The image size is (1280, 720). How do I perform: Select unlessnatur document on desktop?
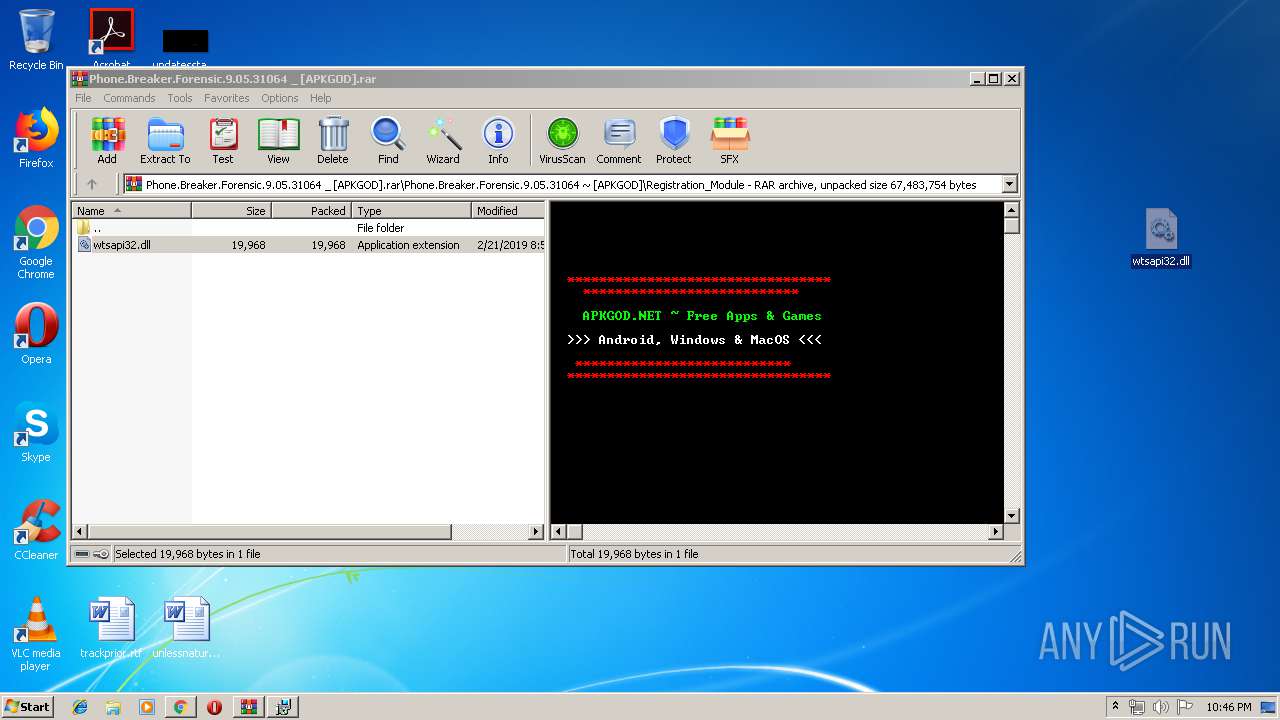[186, 628]
